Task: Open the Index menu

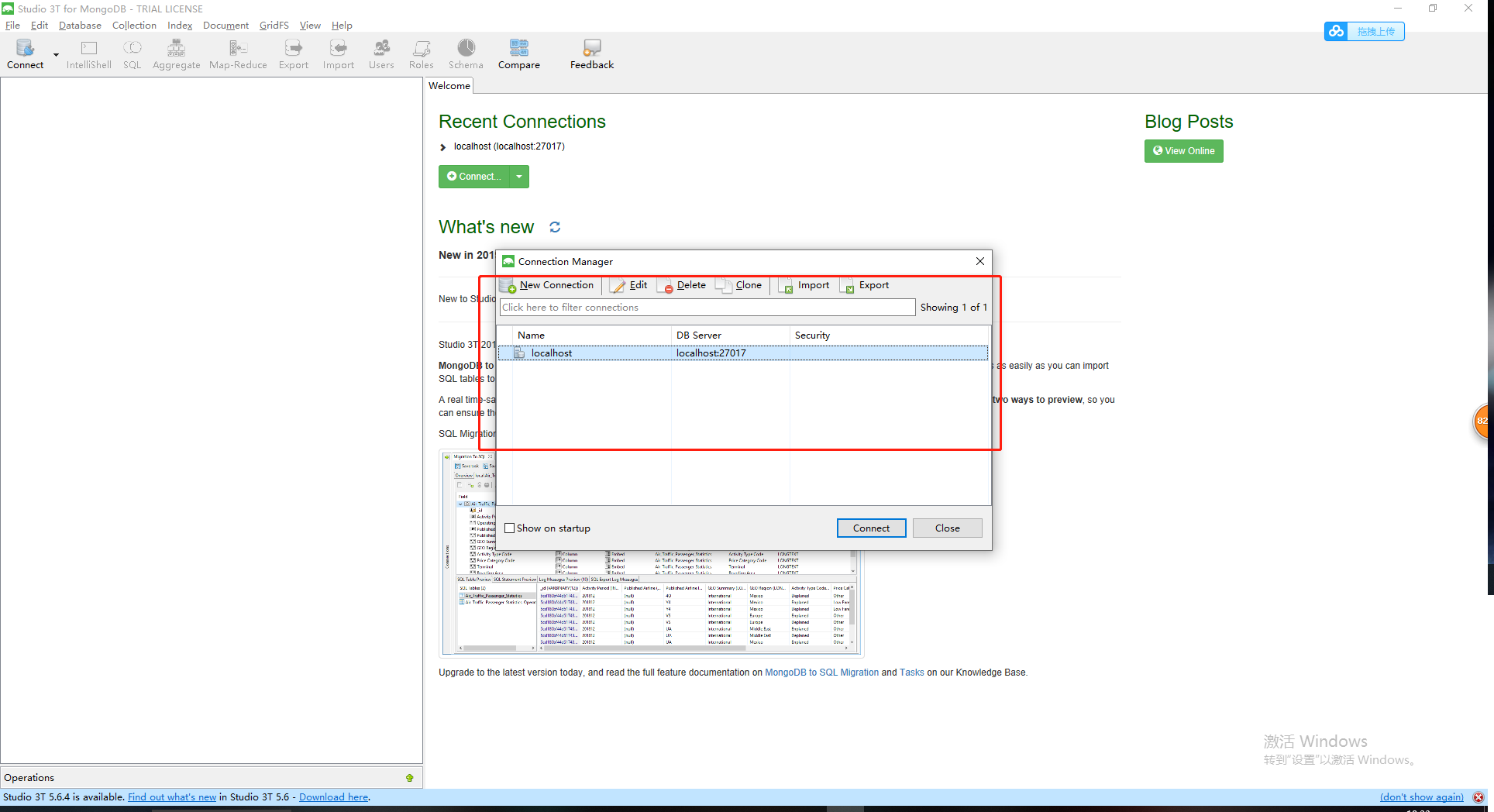Action: click(180, 25)
